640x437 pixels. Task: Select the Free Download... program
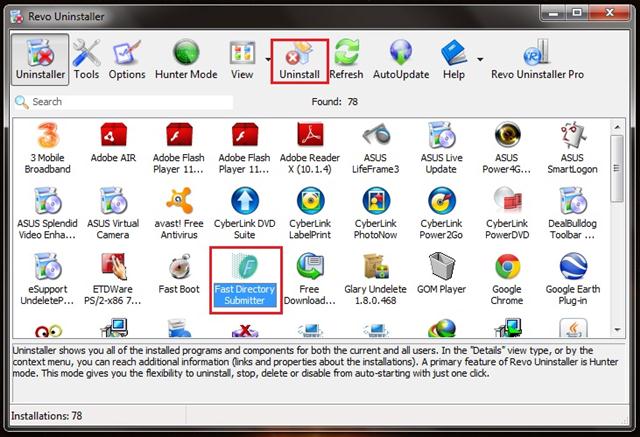[x=310, y=280]
